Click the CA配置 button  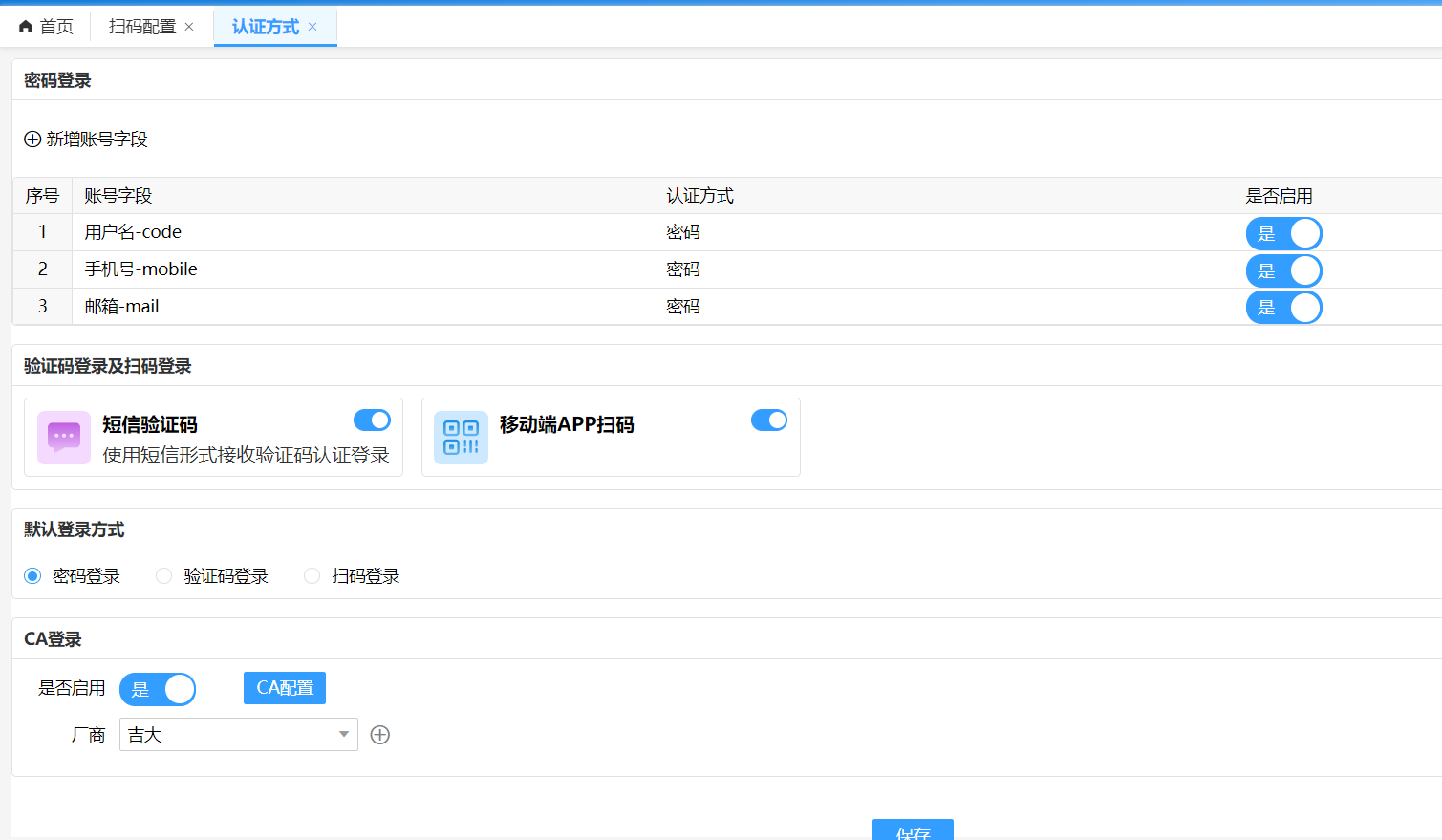pos(285,688)
